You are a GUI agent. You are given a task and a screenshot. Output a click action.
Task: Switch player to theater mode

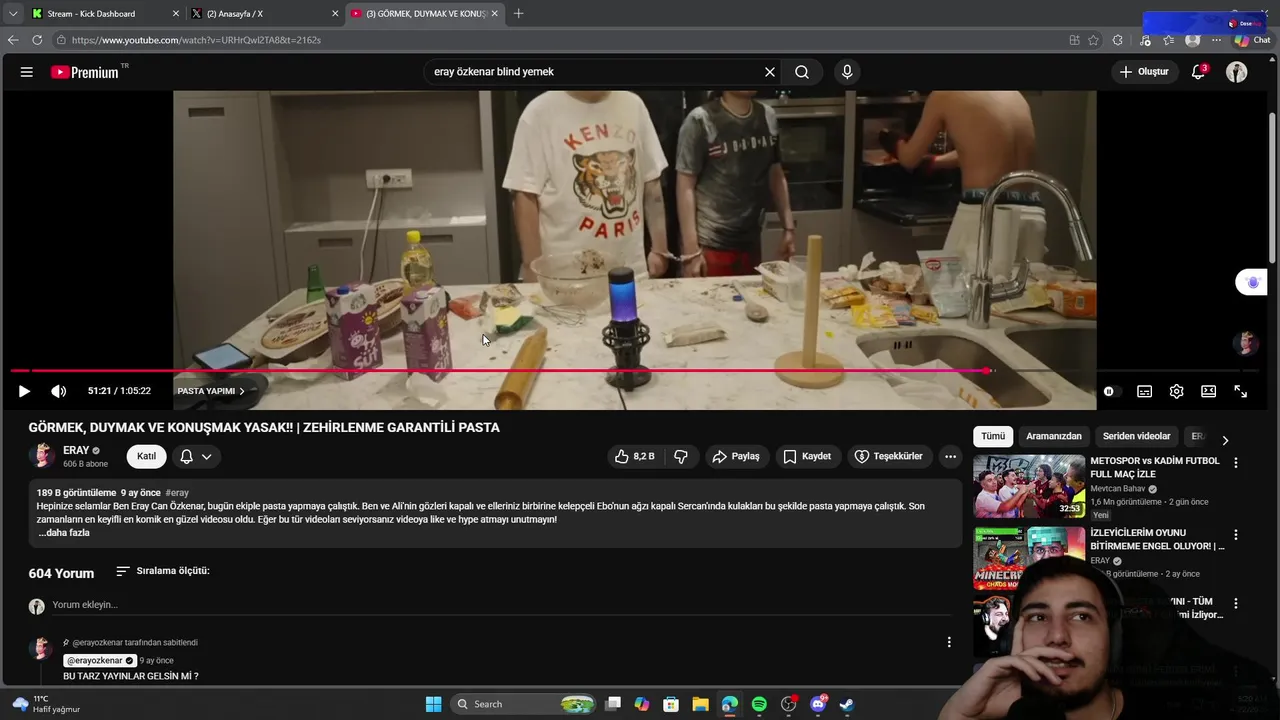[x=1208, y=391]
